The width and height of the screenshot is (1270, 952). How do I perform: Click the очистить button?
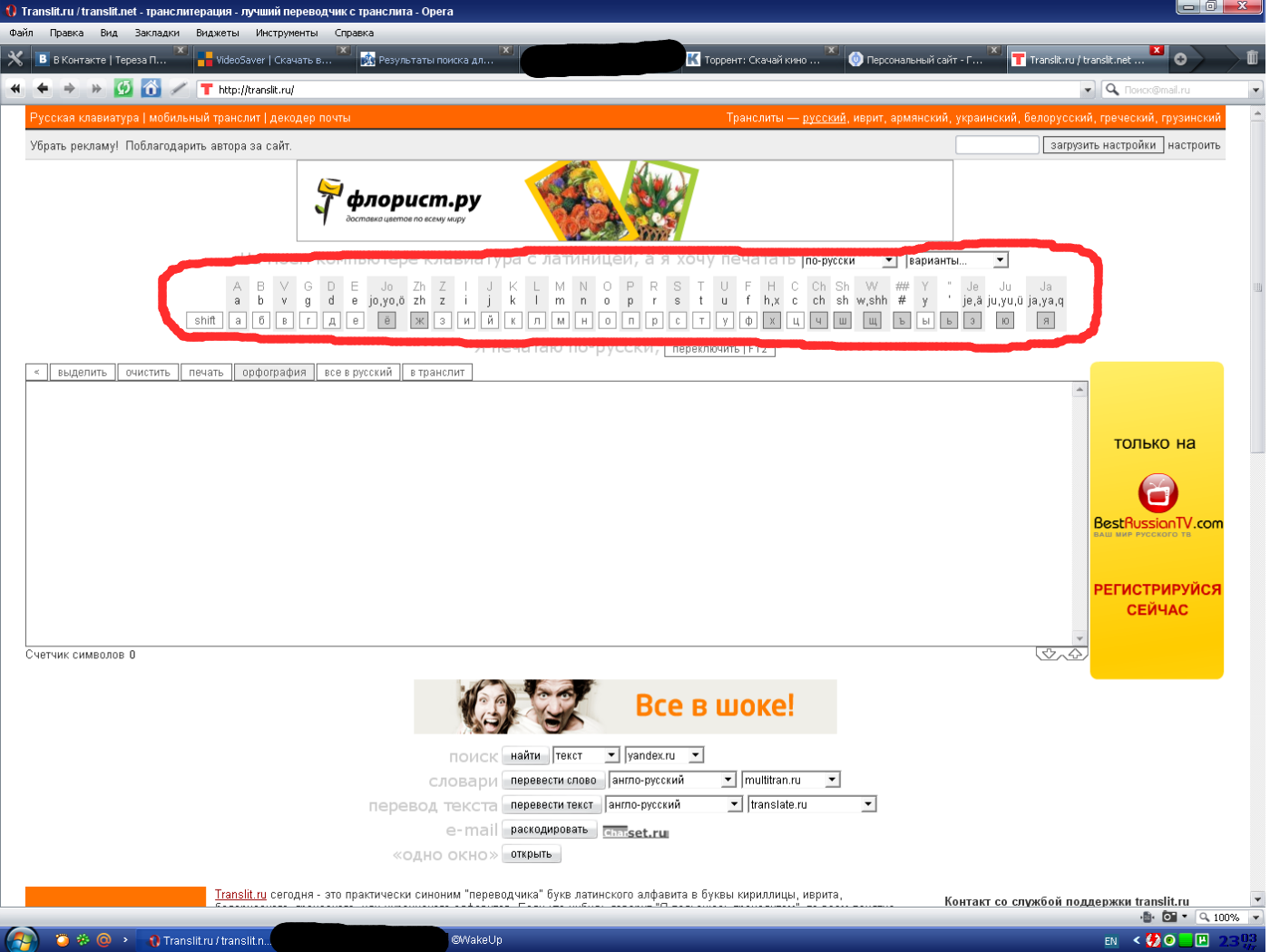[x=148, y=373]
